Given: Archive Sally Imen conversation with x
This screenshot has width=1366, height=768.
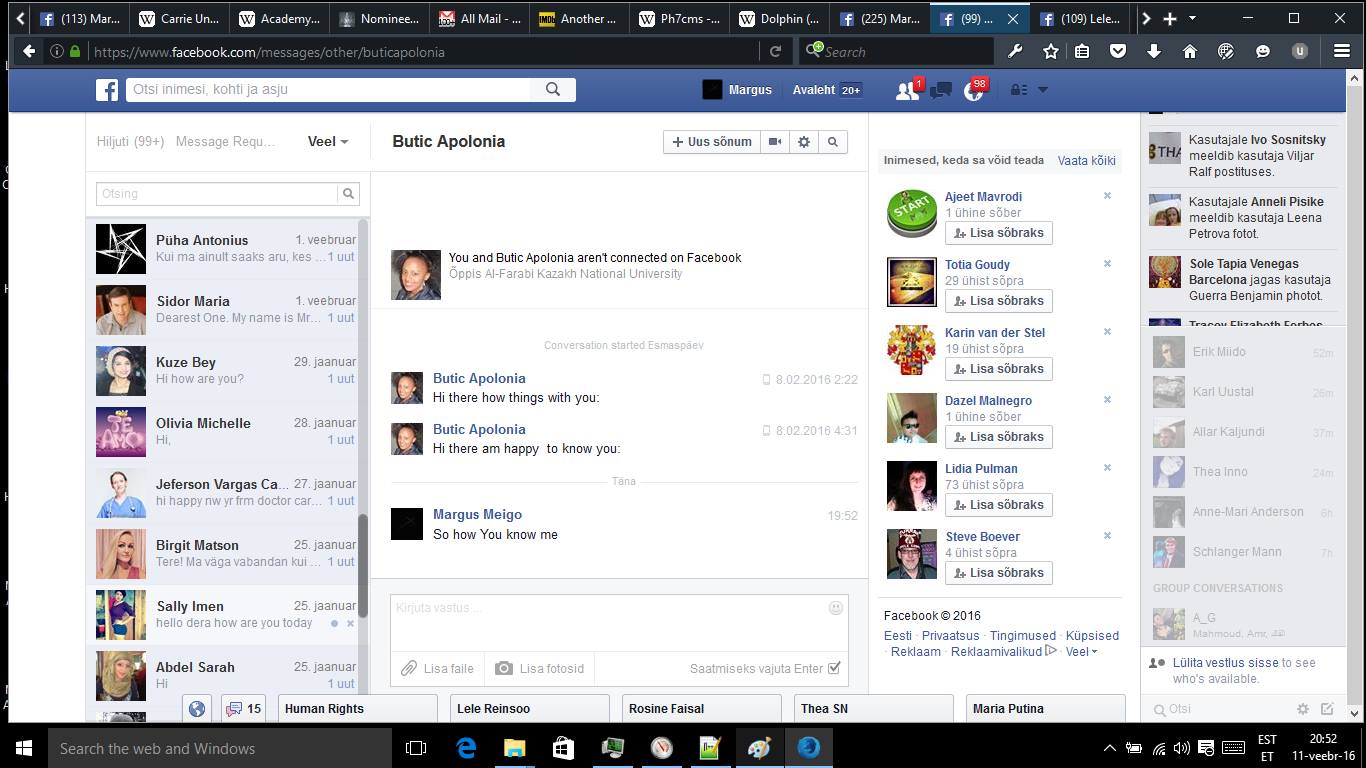Looking at the screenshot, I should coord(350,623).
